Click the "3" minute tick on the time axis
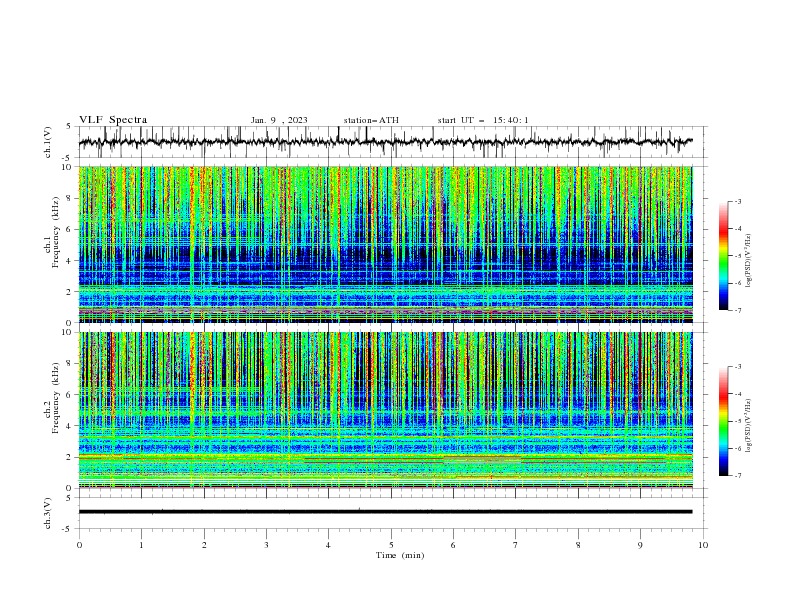The width and height of the screenshot is (792, 612). [266, 545]
